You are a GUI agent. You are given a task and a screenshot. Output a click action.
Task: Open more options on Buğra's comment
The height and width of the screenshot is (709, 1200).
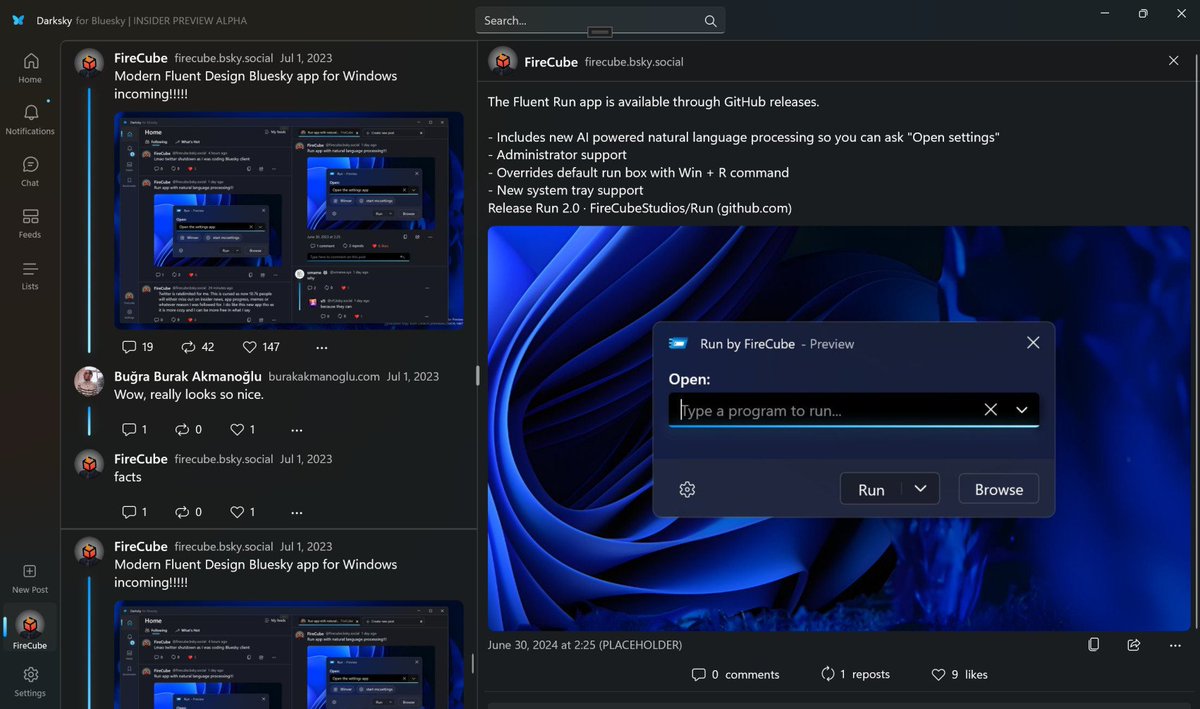[x=296, y=429]
